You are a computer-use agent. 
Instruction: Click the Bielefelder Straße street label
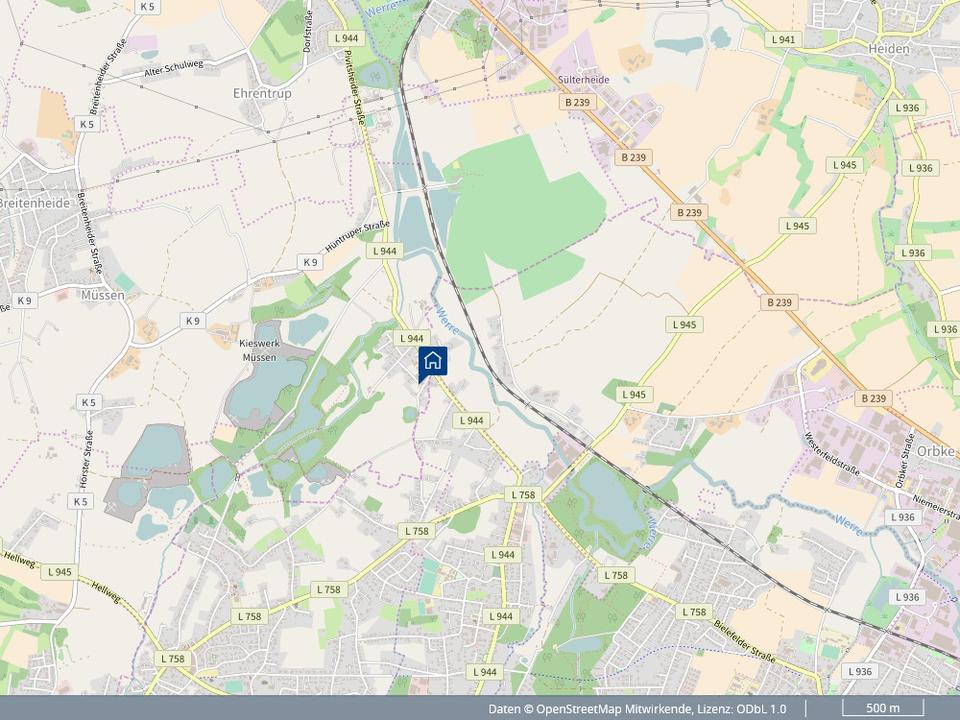click(745, 642)
